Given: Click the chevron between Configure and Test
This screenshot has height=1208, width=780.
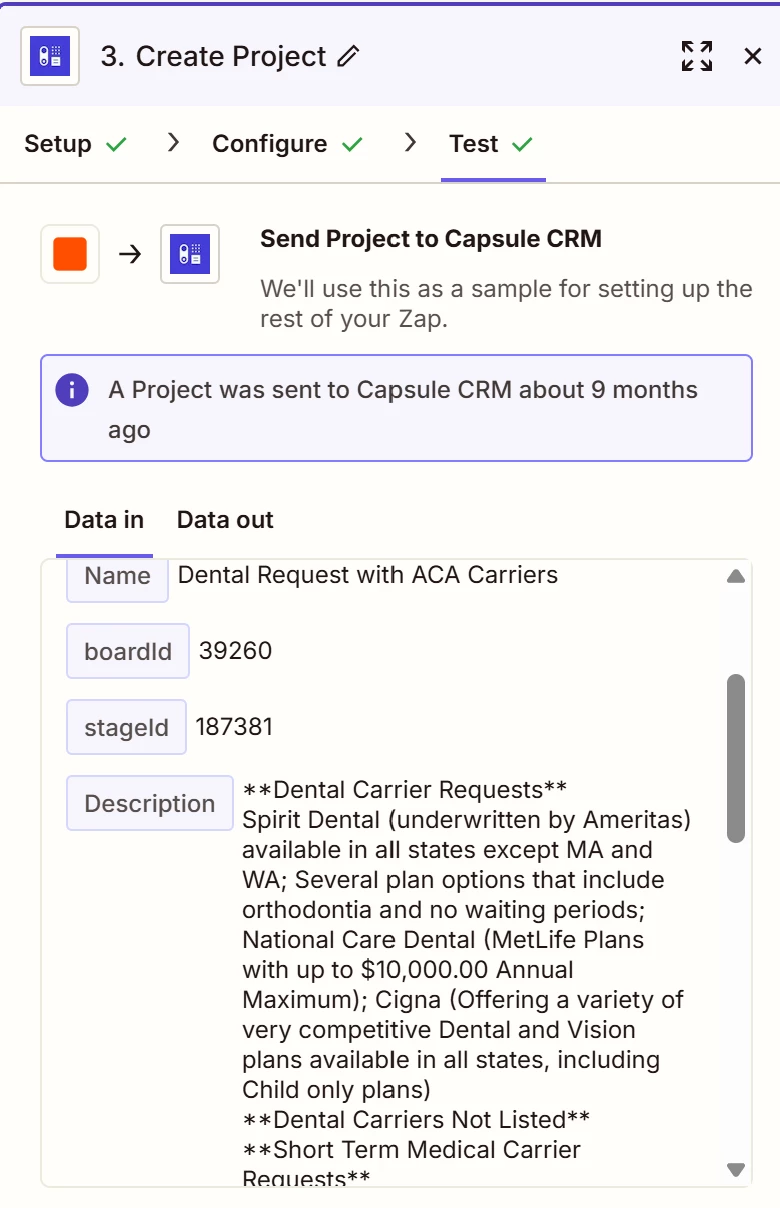Looking at the screenshot, I should [x=410, y=143].
